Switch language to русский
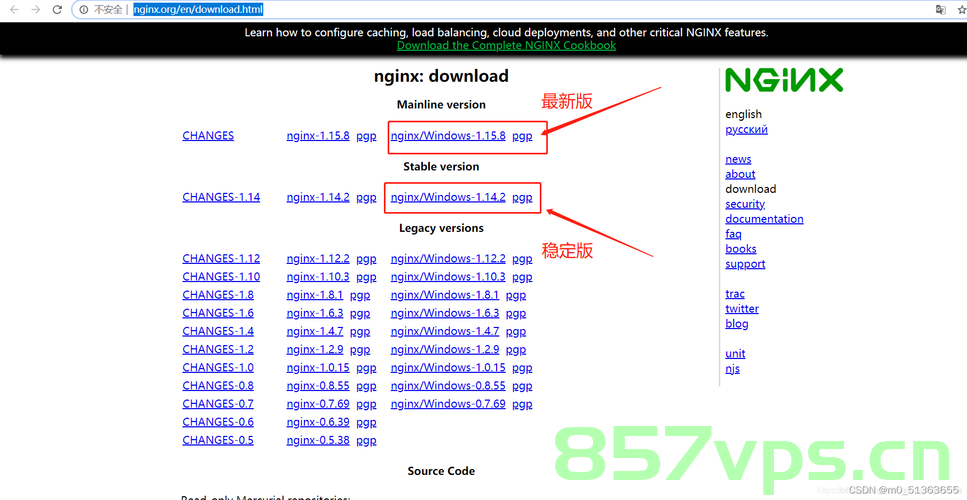The height and width of the screenshot is (500, 967). click(x=746, y=129)
